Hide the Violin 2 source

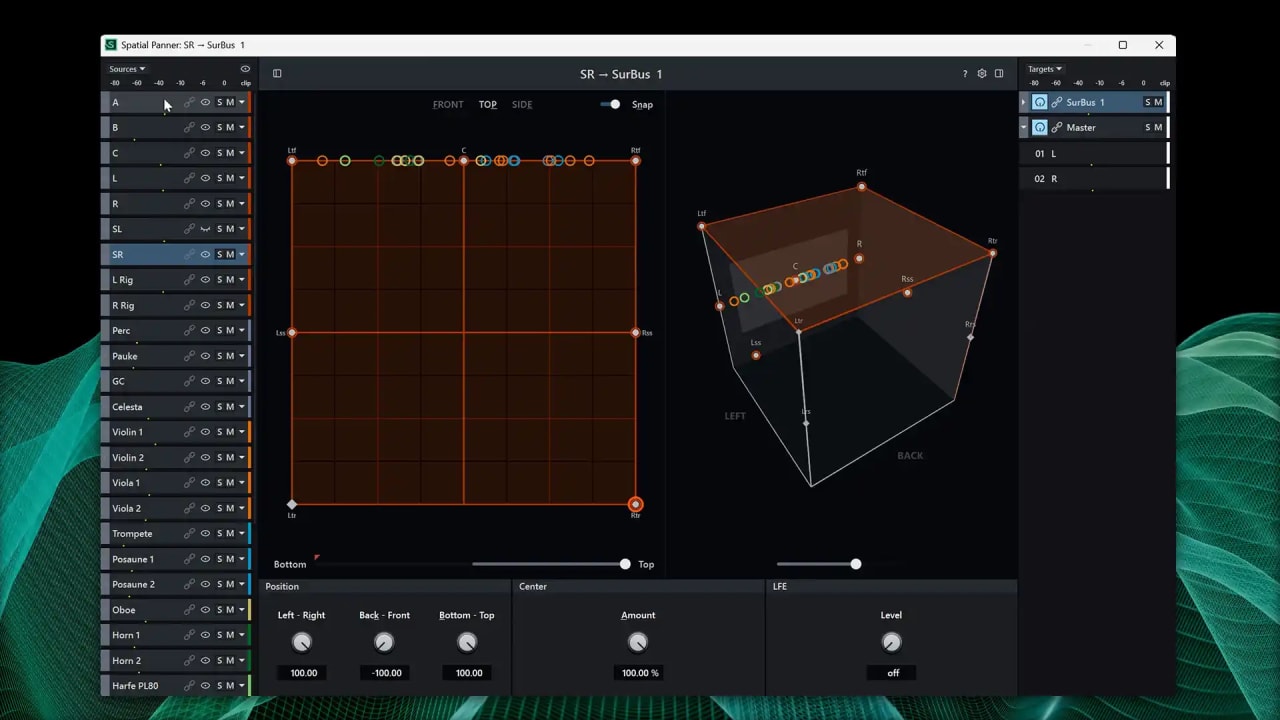pos(205,458)
